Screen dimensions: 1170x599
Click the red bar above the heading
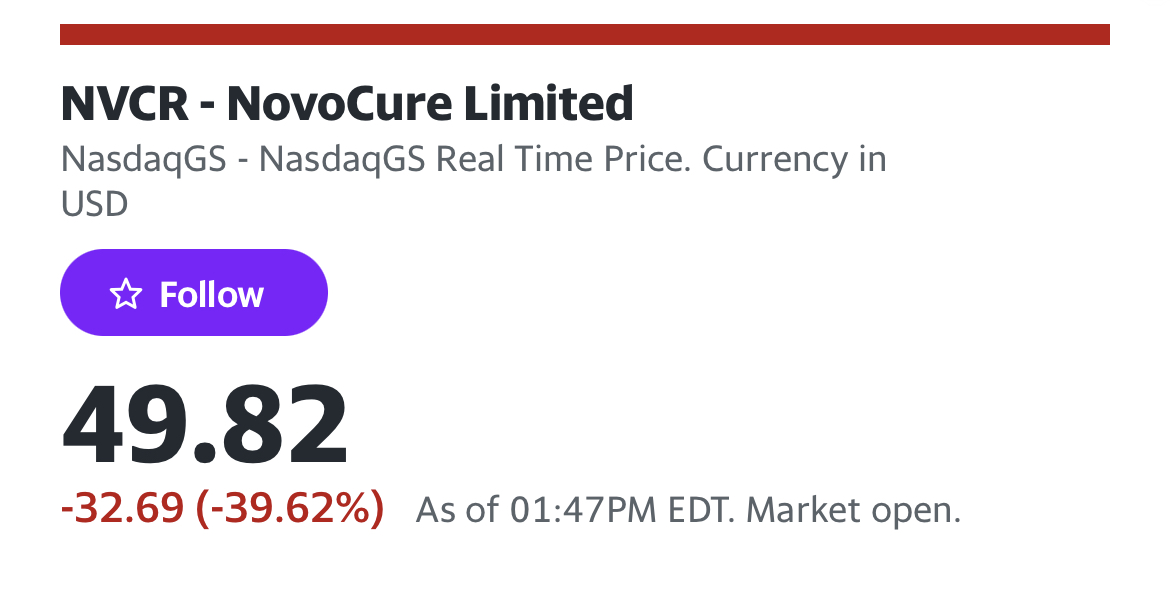coord(584,35)
